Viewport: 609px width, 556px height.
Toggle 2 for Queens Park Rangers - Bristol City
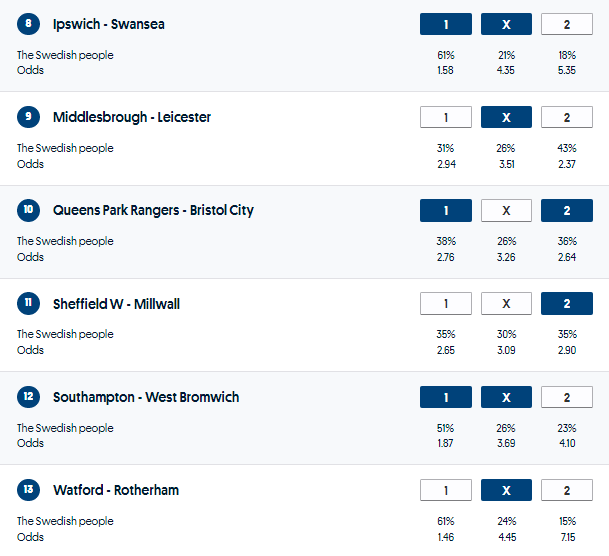point(566,211)
